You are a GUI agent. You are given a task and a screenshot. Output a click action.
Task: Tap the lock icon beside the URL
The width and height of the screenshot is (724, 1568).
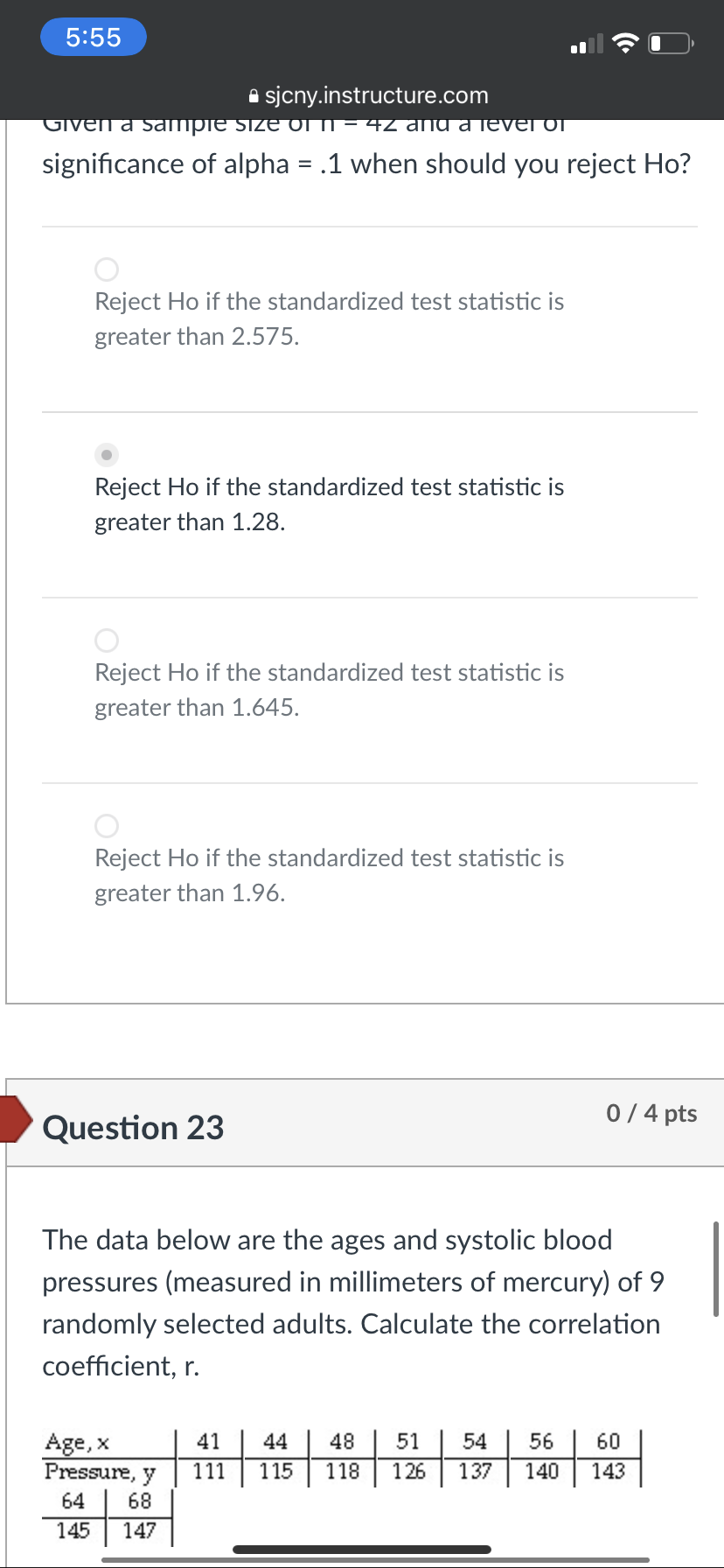pos(254,95)
